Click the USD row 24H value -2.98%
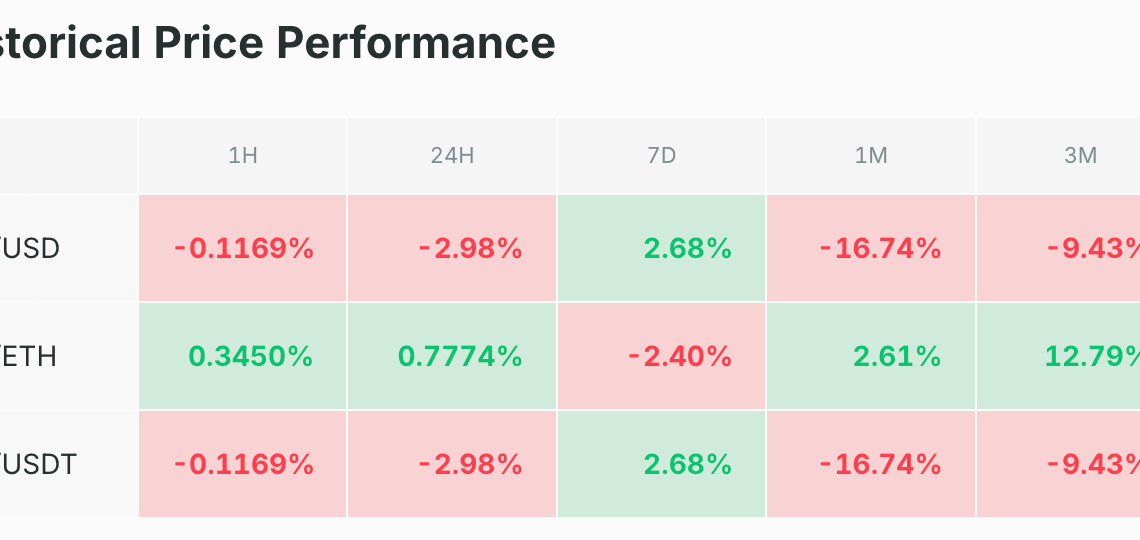Screen dimensions: 1140x540 (470, 249)
